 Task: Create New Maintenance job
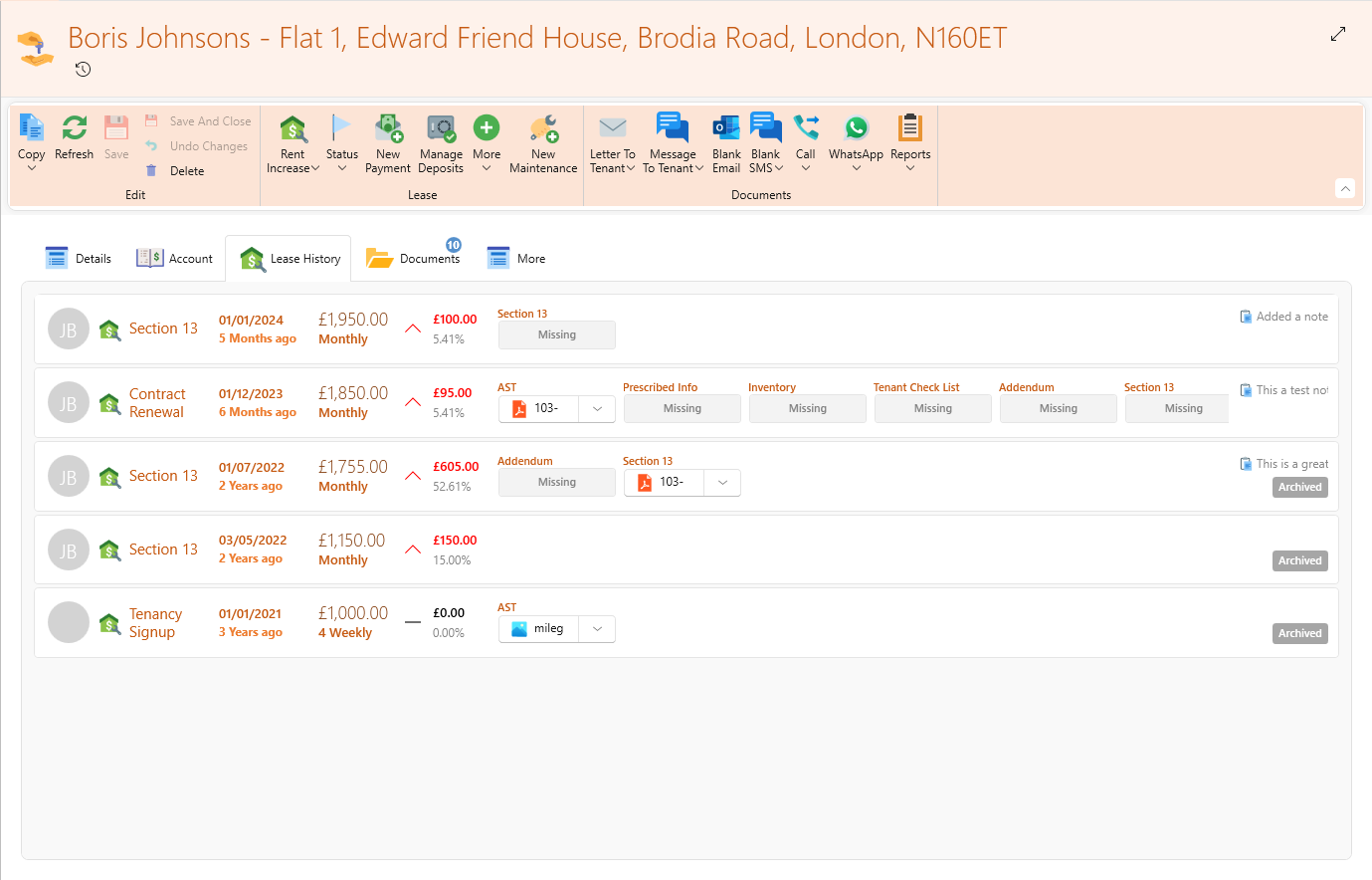(x=543, y=143)
